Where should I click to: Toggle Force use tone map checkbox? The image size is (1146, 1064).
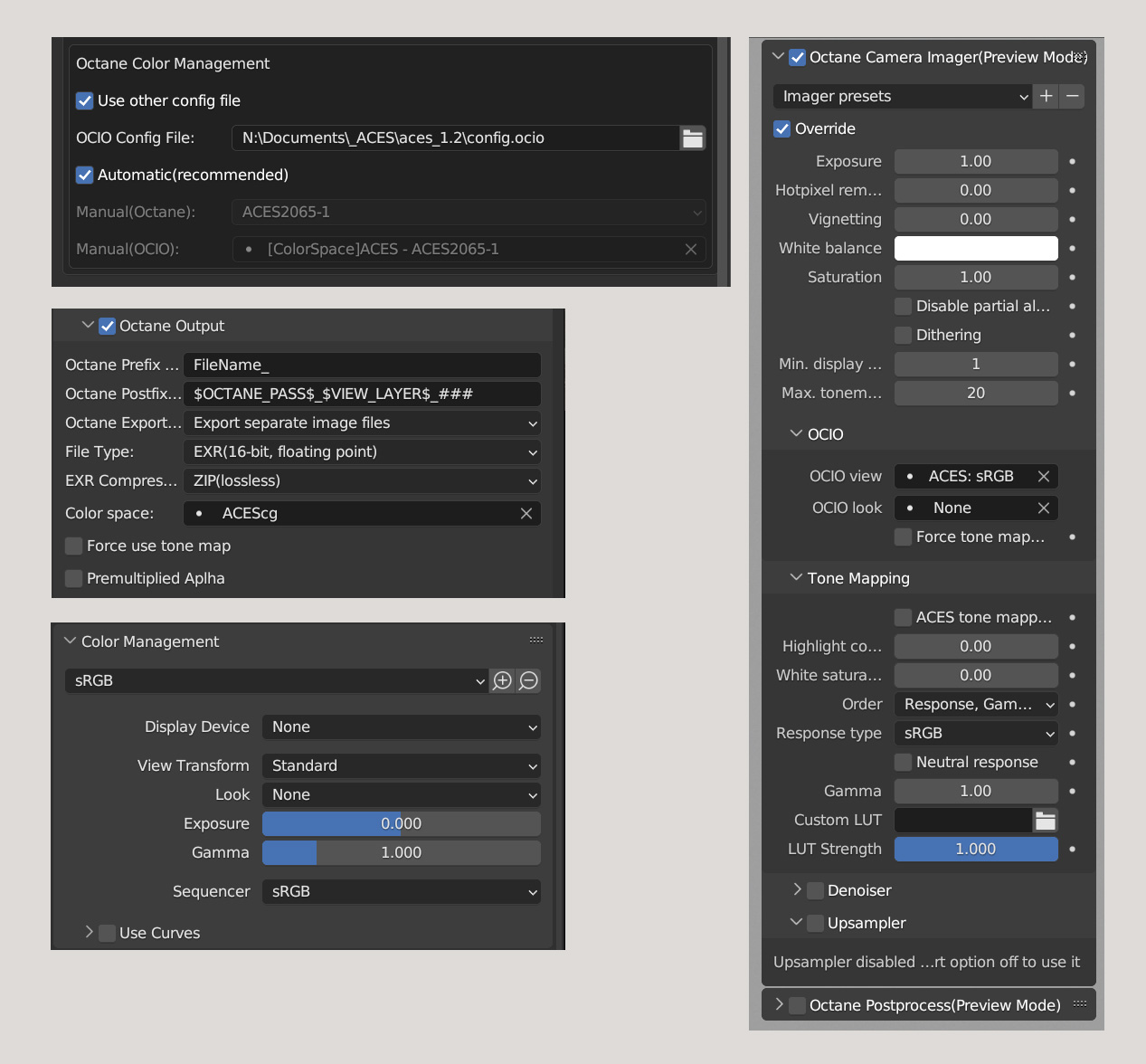(74, 546)
